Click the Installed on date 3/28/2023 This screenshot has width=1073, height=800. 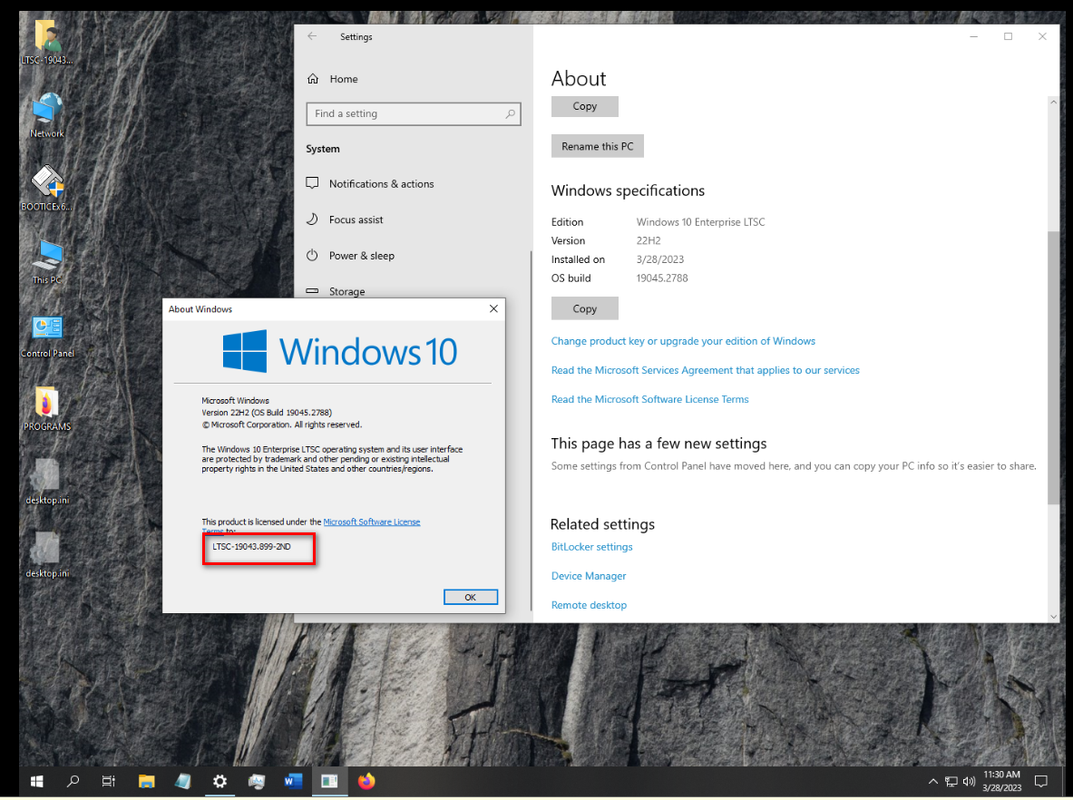click(660, 259)
